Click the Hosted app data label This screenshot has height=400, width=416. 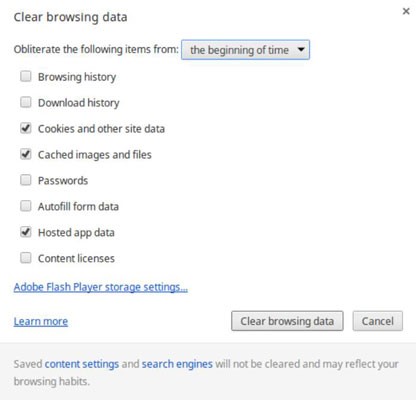76,233
